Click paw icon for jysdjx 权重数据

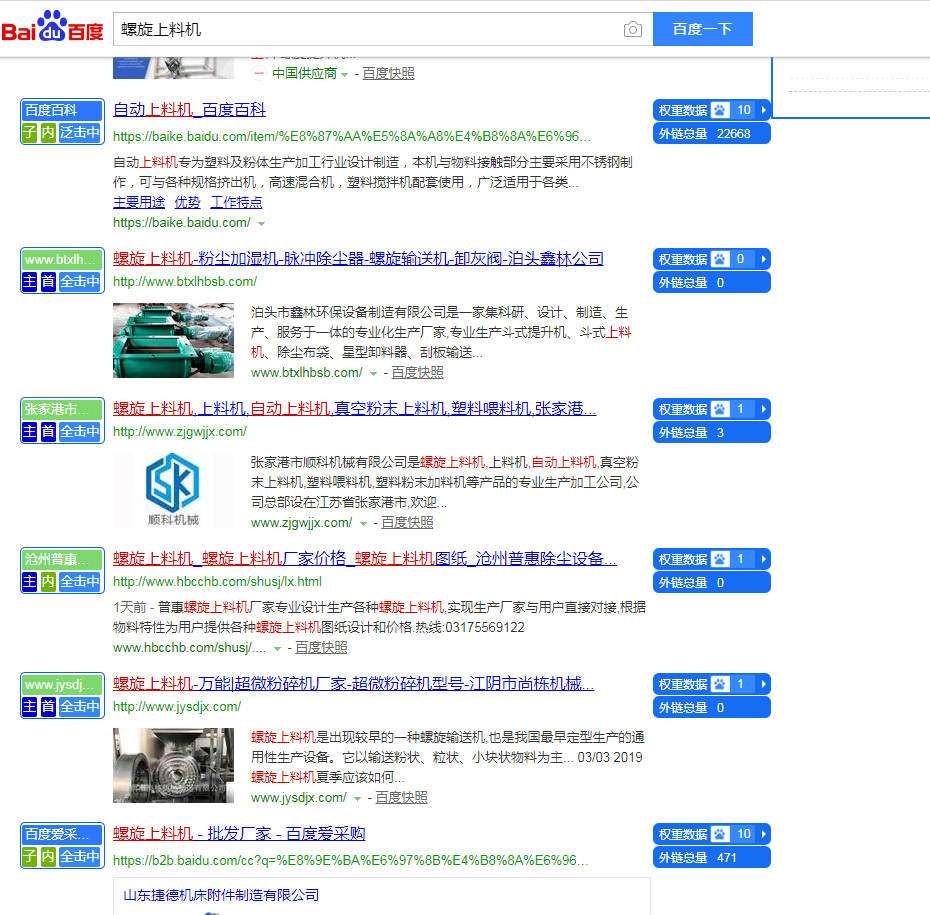coord(720,684)
